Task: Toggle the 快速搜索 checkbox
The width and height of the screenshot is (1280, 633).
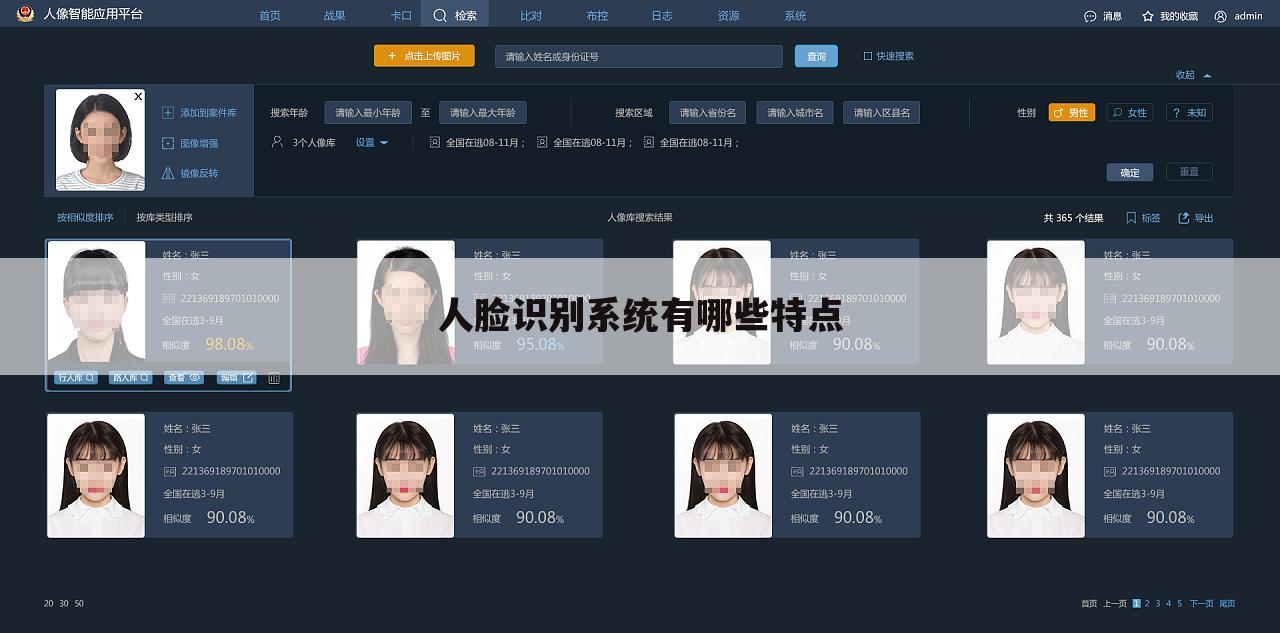Action: tap(868, 56)
